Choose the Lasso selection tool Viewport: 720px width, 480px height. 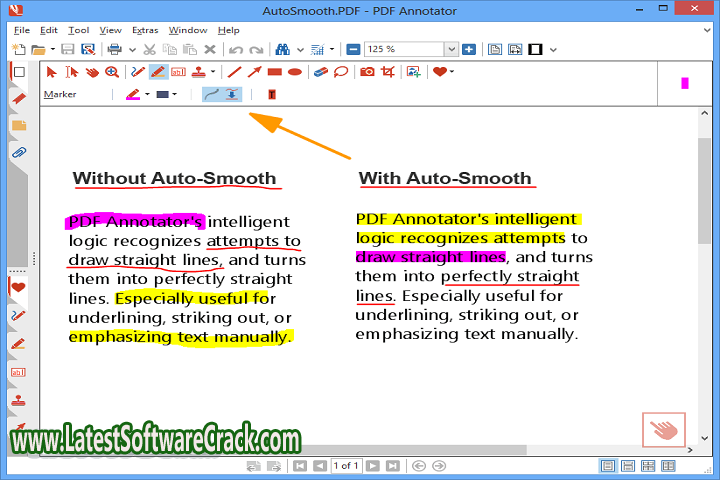(x=341, y=72)
